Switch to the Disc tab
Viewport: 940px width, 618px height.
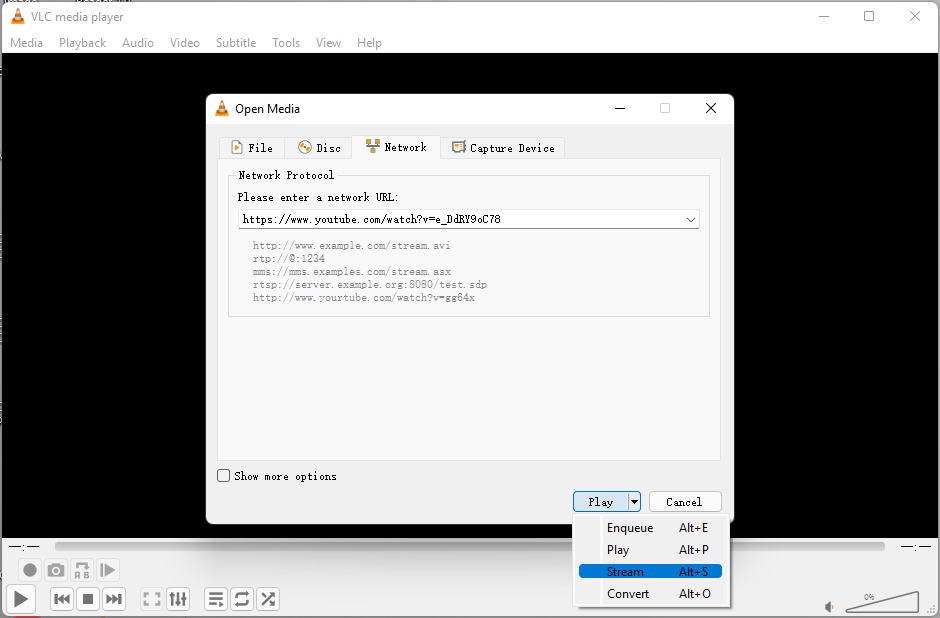319,147
